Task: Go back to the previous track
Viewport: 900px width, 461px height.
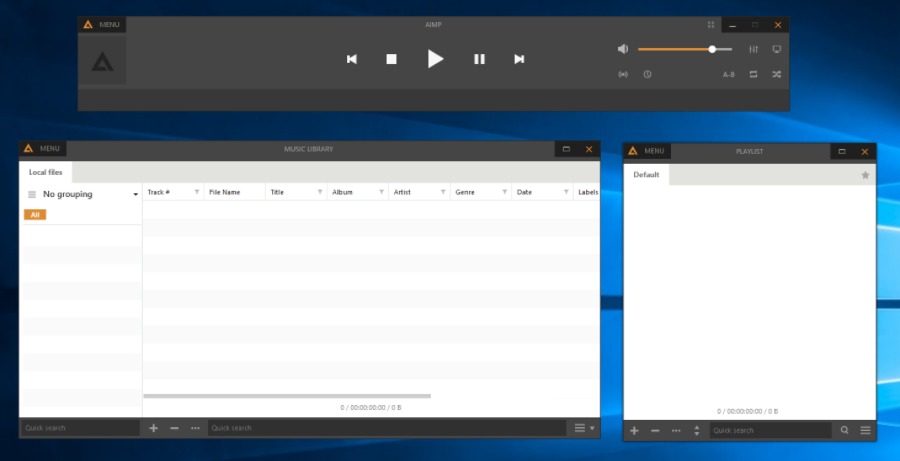Action: click(352, 59)
